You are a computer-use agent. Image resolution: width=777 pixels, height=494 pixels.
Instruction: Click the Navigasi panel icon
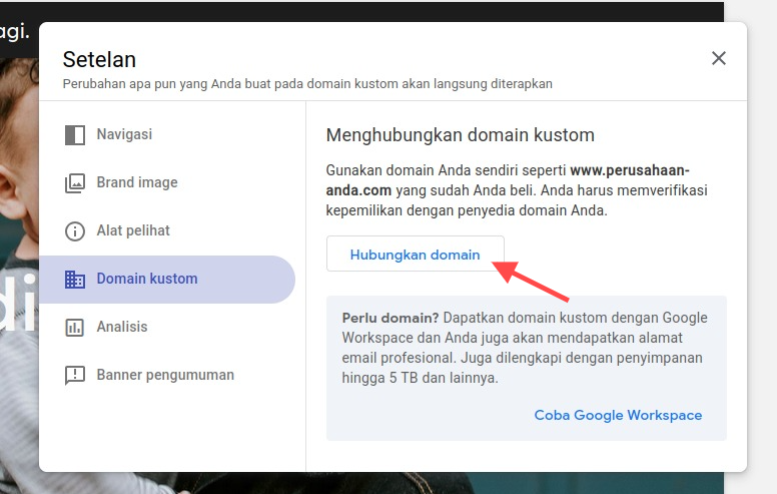pos(75,135)
